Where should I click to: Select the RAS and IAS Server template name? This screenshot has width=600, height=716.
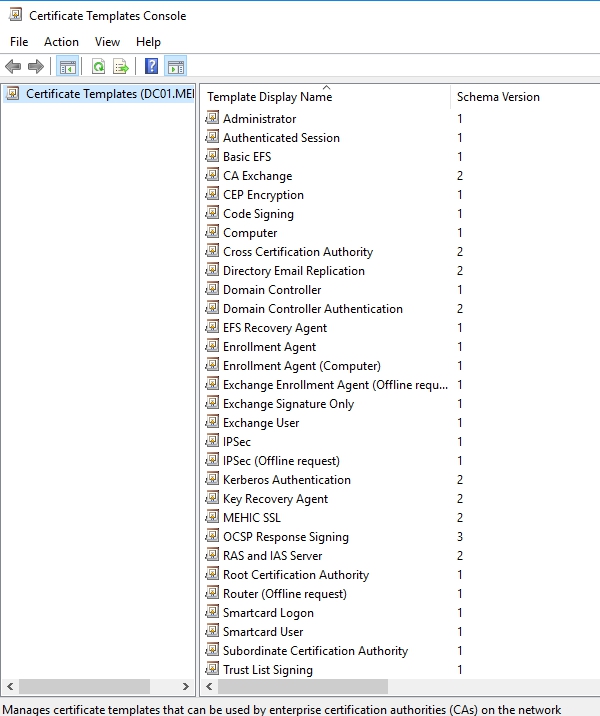[x=273, y=556]
